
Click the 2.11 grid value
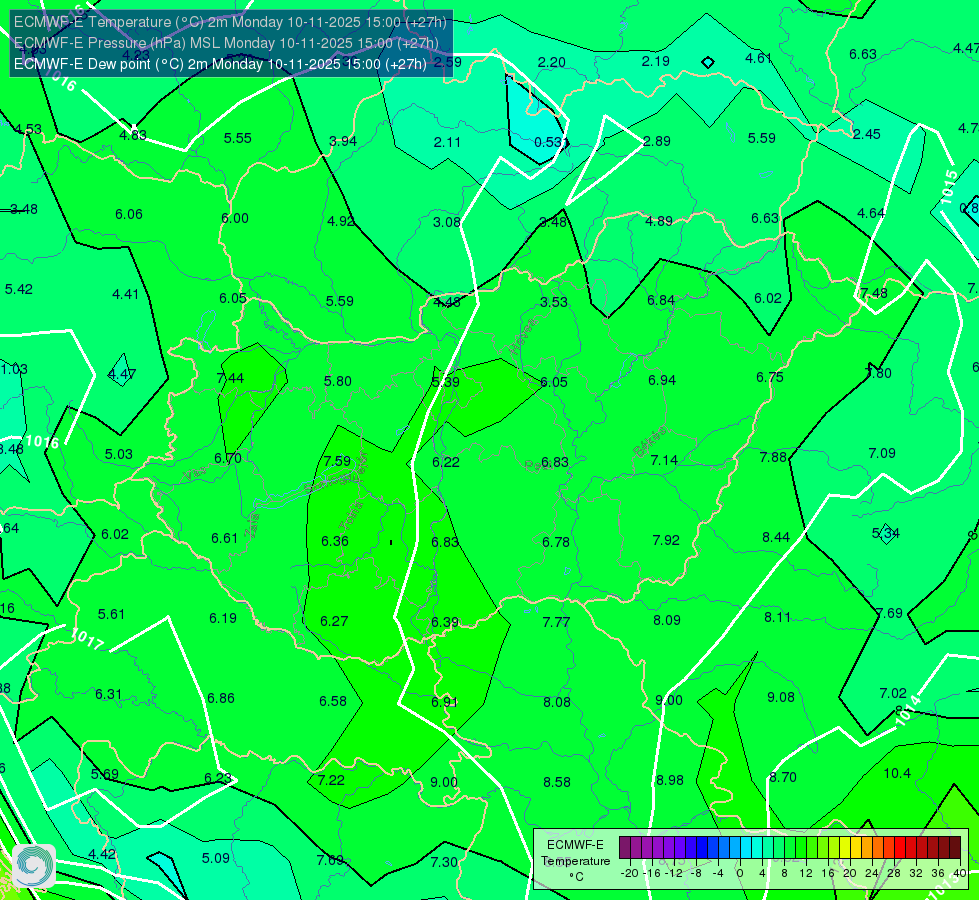[447, 142]
